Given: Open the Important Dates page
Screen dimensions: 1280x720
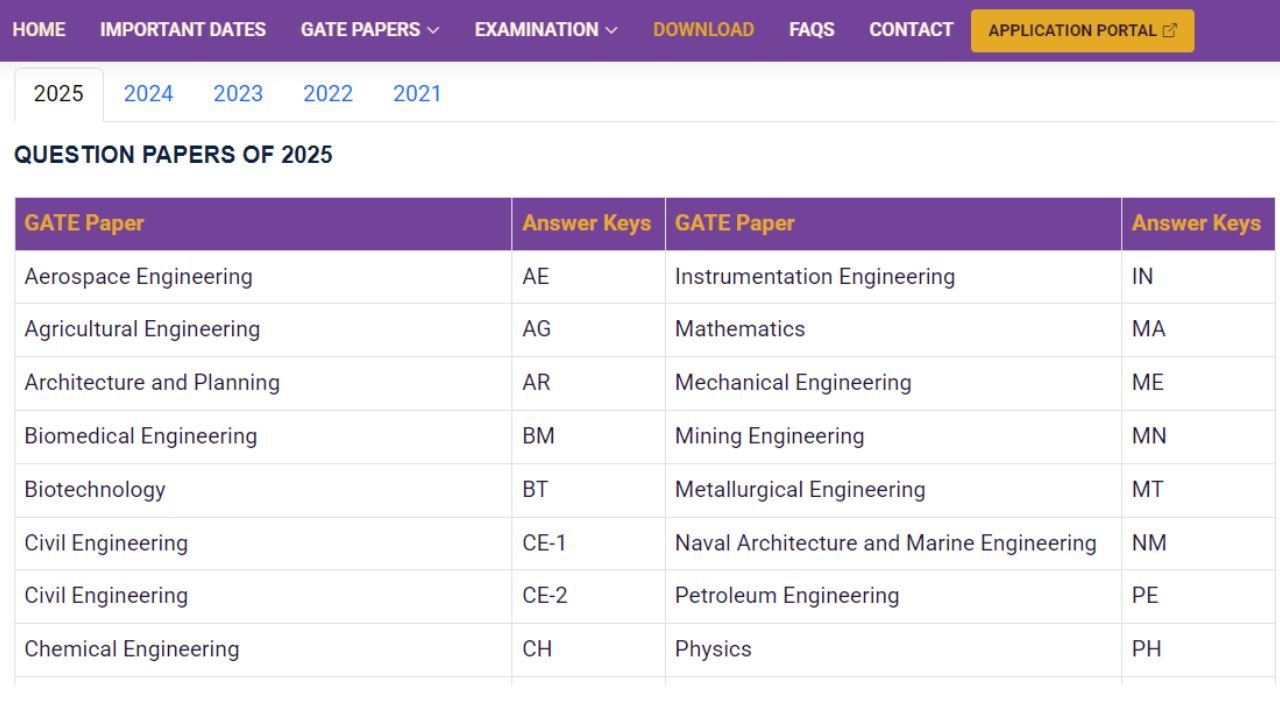Looking at the screenshot, I should tap(183, 30).
